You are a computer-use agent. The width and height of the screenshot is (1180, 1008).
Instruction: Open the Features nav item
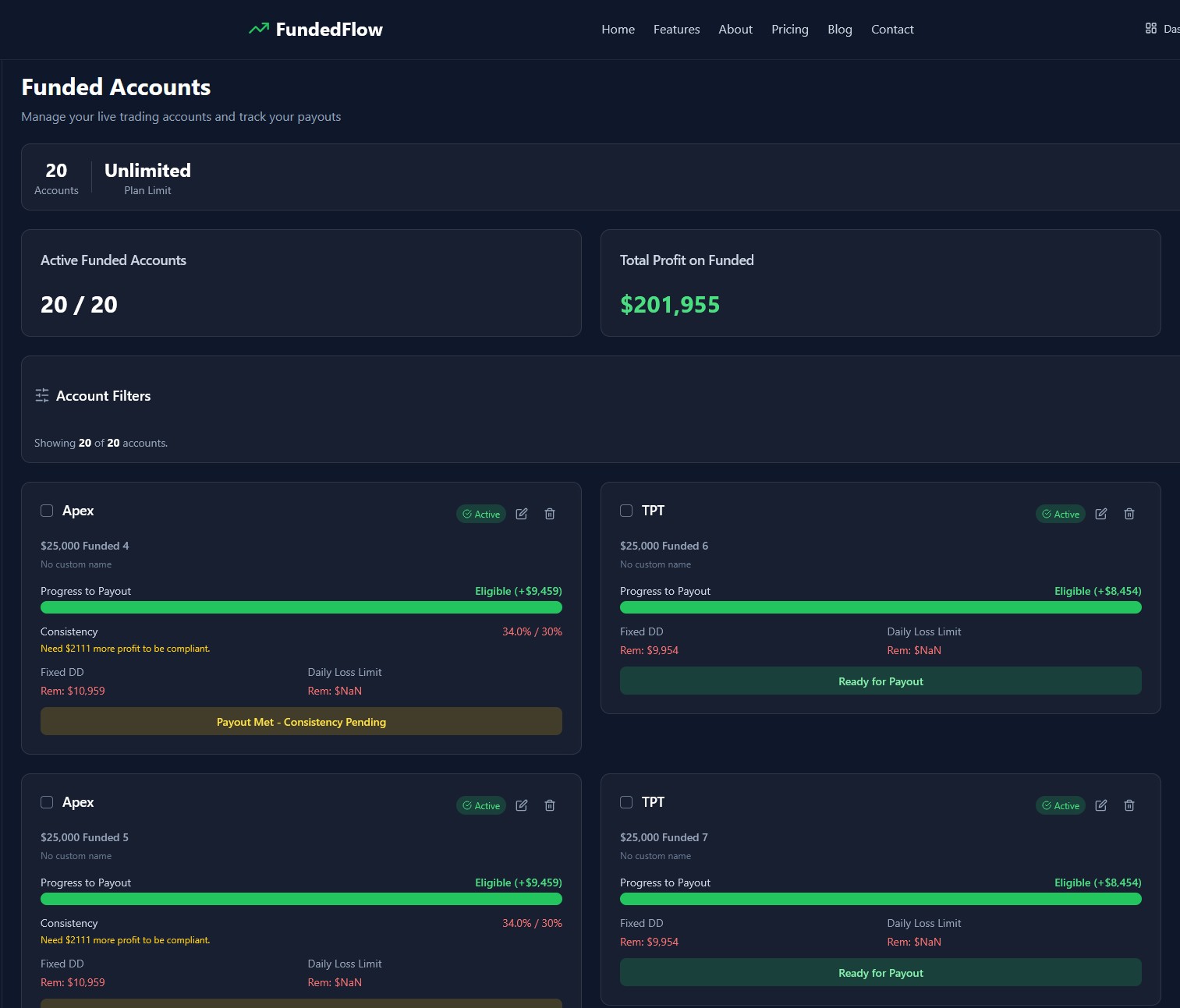pyautogui.click(x=676, y=29)
